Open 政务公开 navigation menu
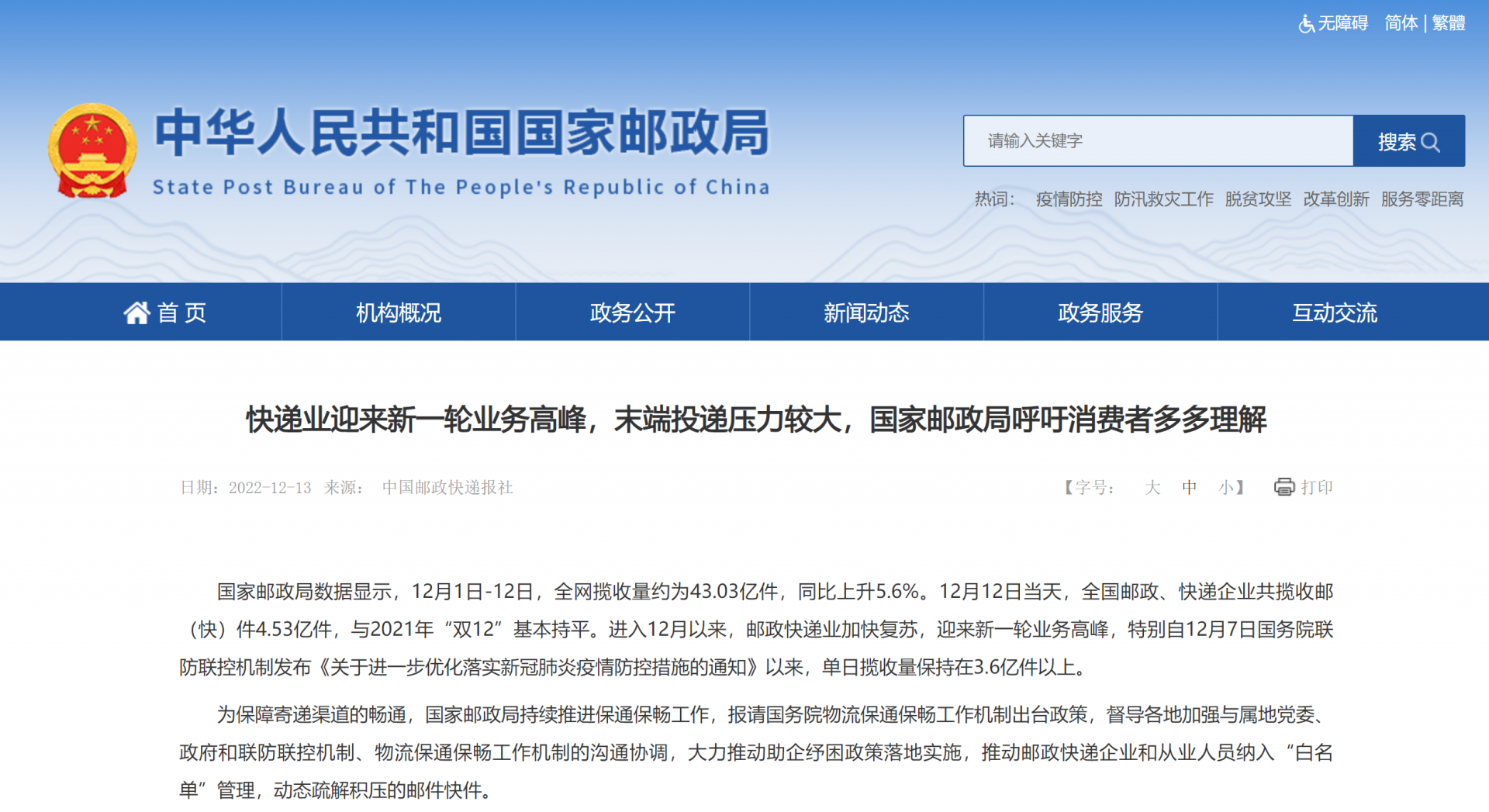 [633, 313]
